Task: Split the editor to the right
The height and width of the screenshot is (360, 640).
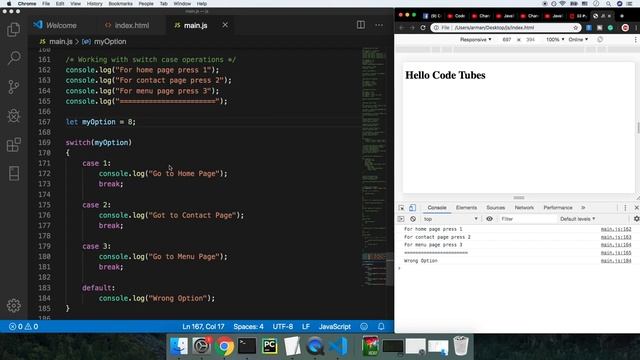Action: [x=361, y=25]
